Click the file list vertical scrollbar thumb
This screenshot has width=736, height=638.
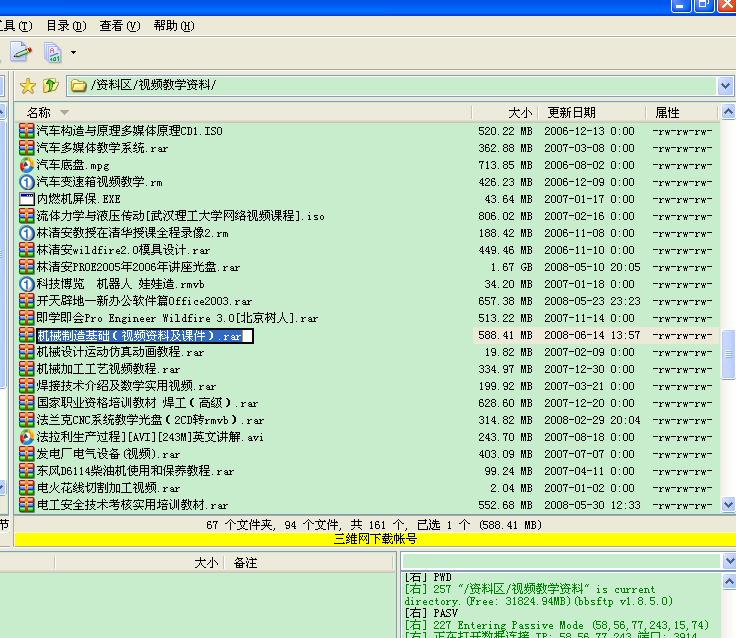click(728, 354)
